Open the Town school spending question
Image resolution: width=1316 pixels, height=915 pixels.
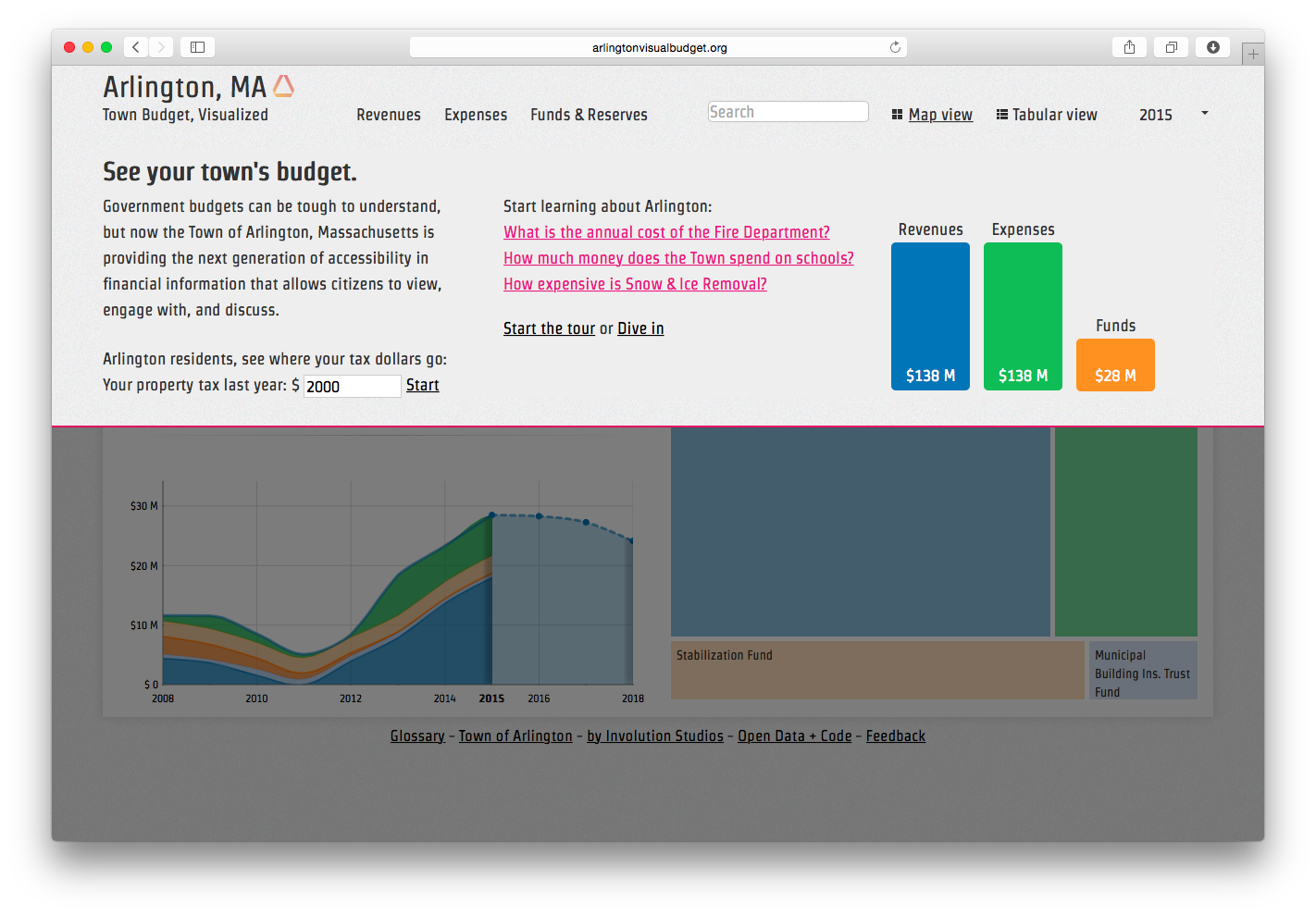pyautogui.click(x=678, y=258)
